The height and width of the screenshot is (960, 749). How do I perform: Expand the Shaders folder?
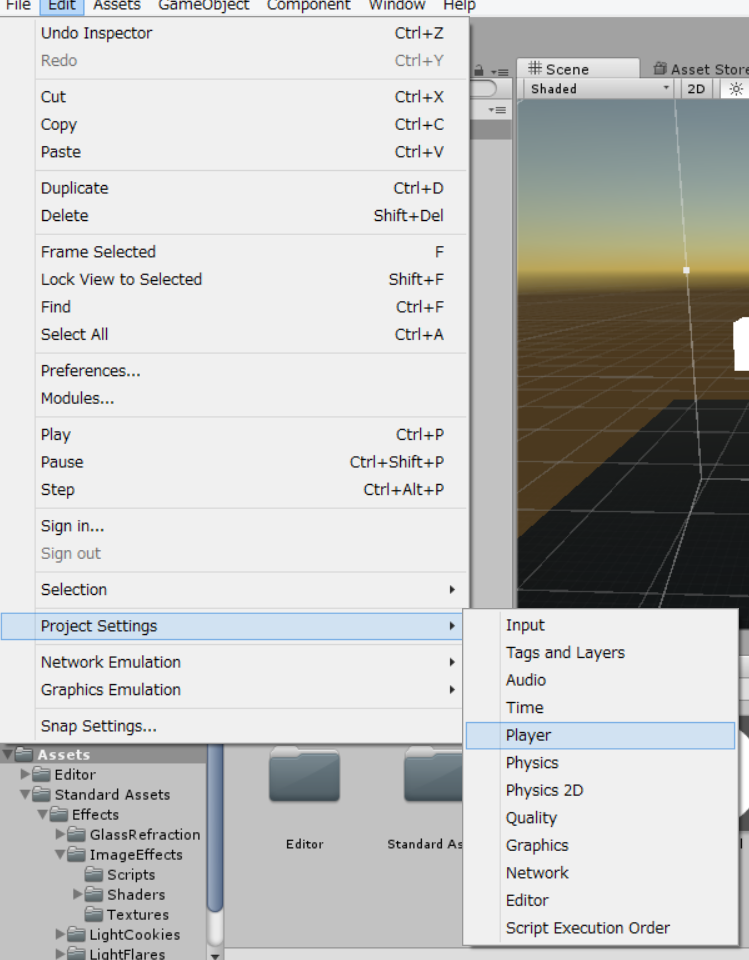(x=78, y=894)
